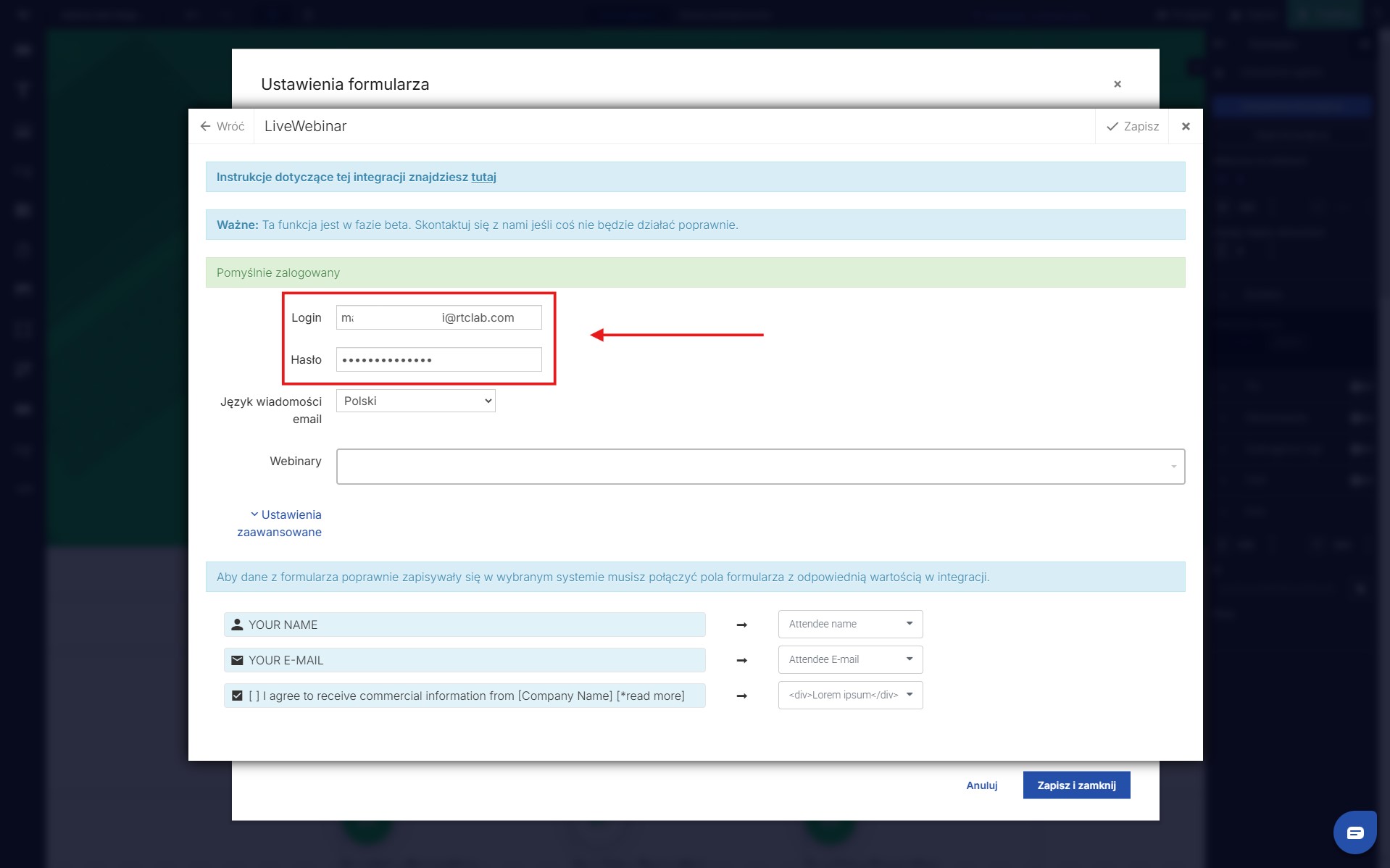Click the envelope icon beside YOUR E-MAIL

coord(237,660)
